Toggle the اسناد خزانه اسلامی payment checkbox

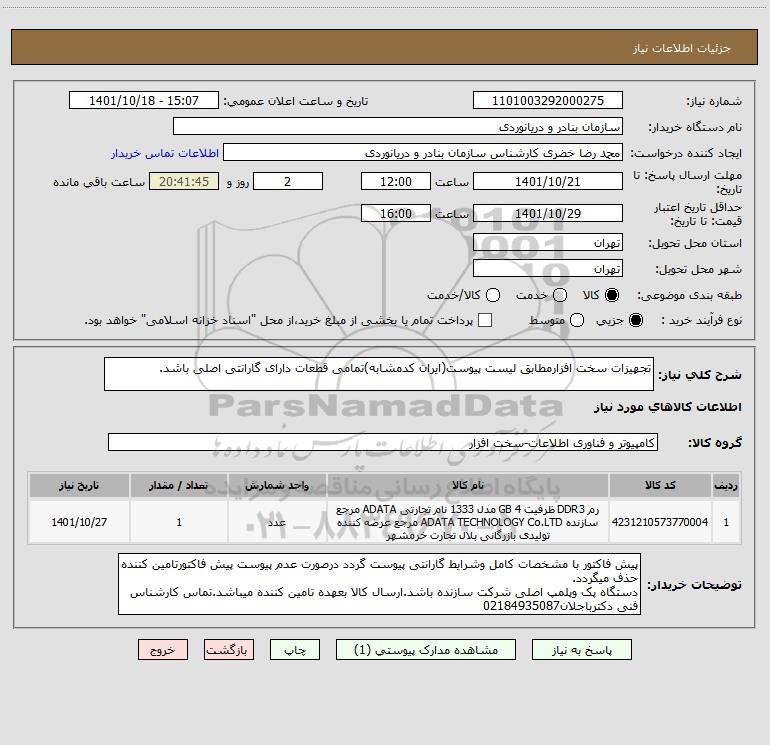click(x=485, y=320)
